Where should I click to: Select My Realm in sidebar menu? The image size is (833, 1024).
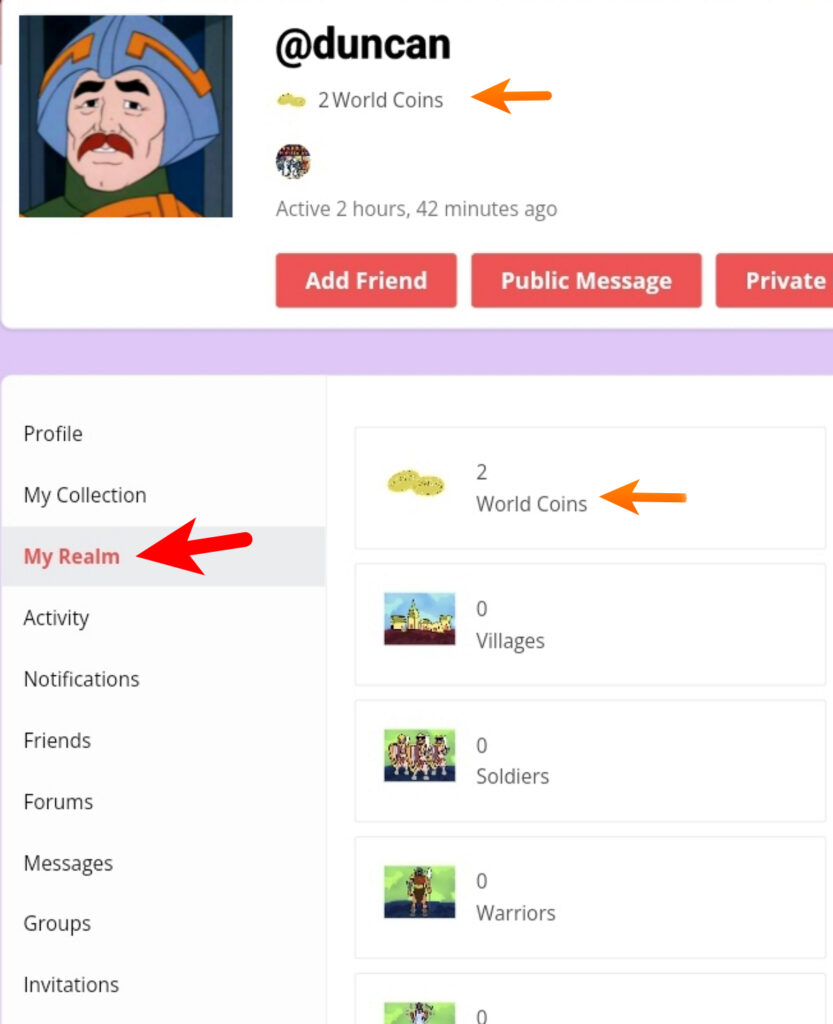[x=72, y=556]
